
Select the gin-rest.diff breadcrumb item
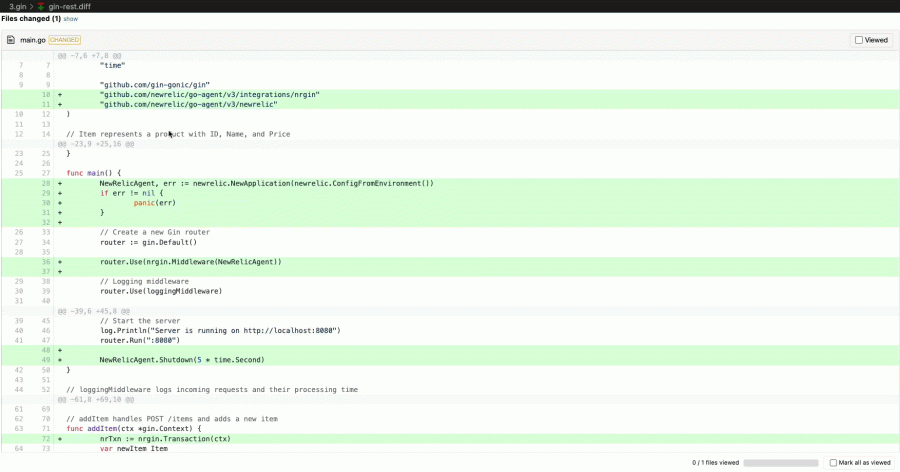click(x=69, y=6)
